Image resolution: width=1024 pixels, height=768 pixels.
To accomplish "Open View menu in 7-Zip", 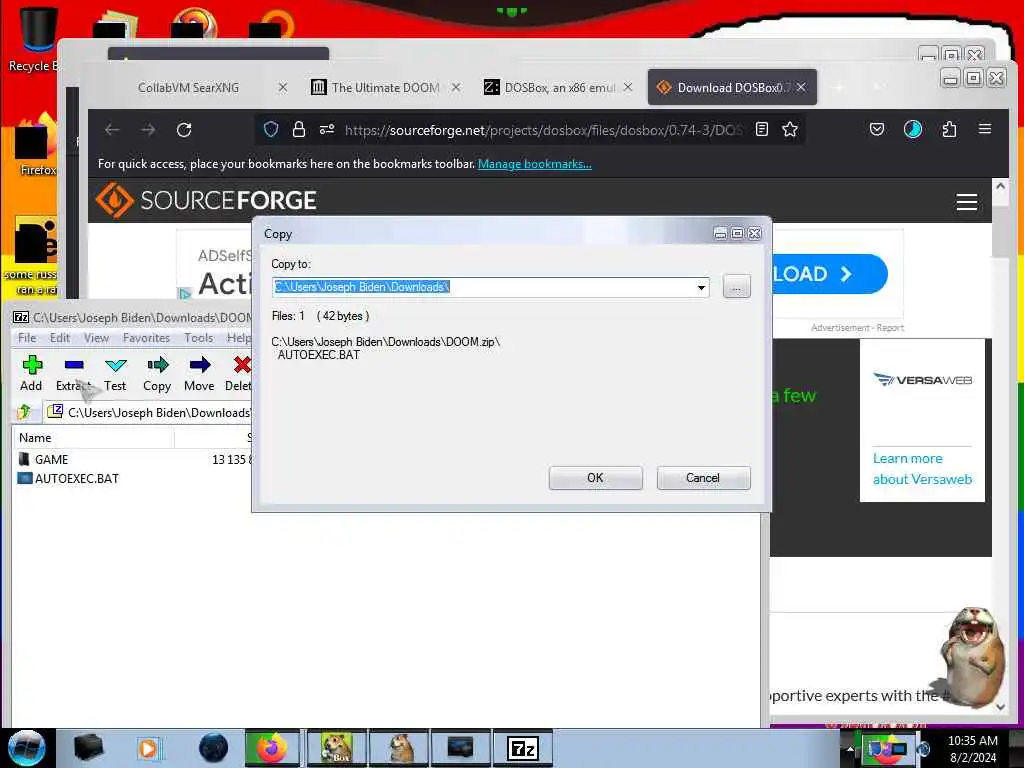I will tap(96, 338).
